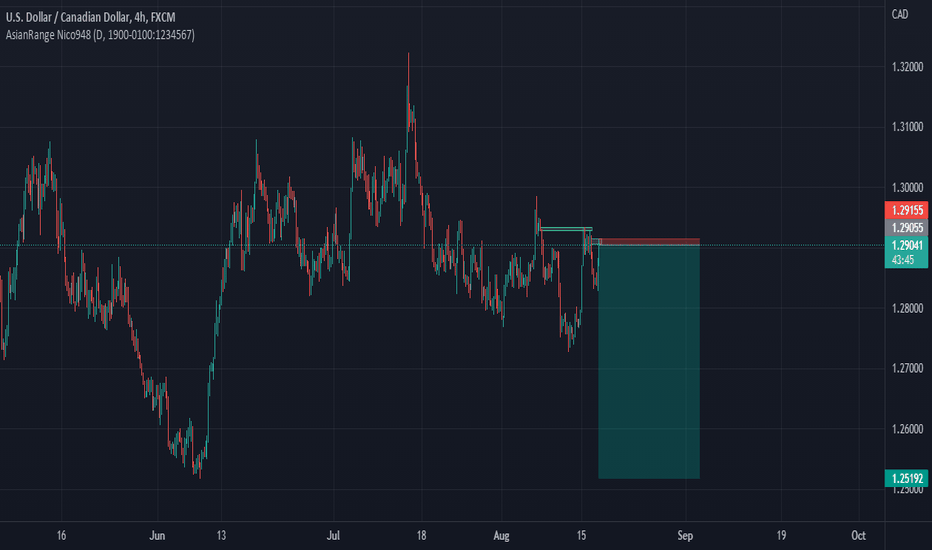This screenshot has width=932, height=550.
Task: Click the 1.31000 price axis label
Action: pos(908,127)
